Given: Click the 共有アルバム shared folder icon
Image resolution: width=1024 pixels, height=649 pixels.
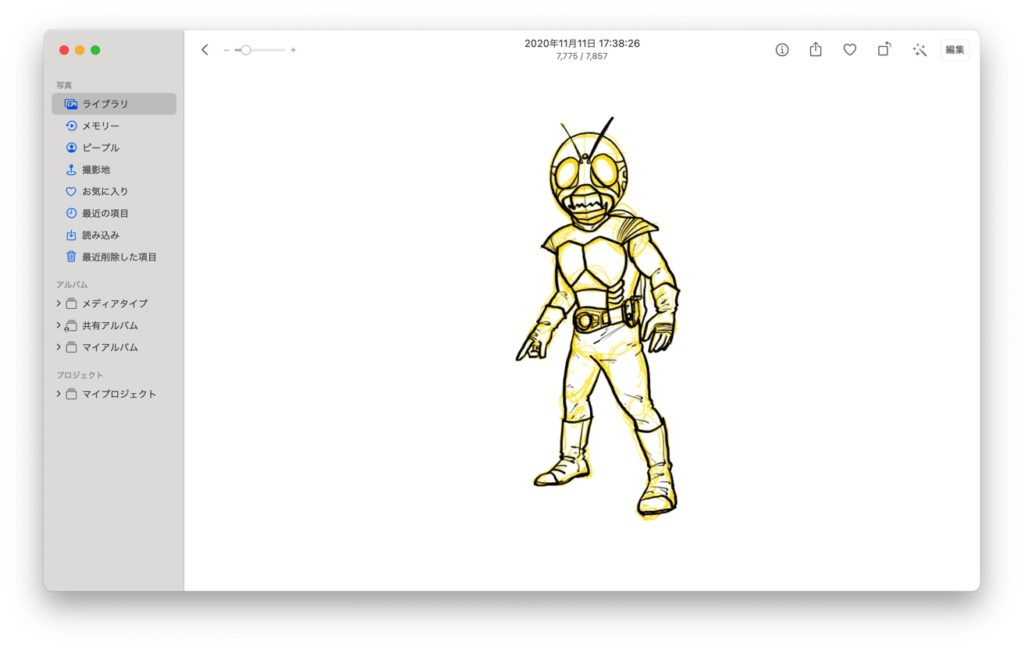Looking at the screenshot, I should coord(71,325).
